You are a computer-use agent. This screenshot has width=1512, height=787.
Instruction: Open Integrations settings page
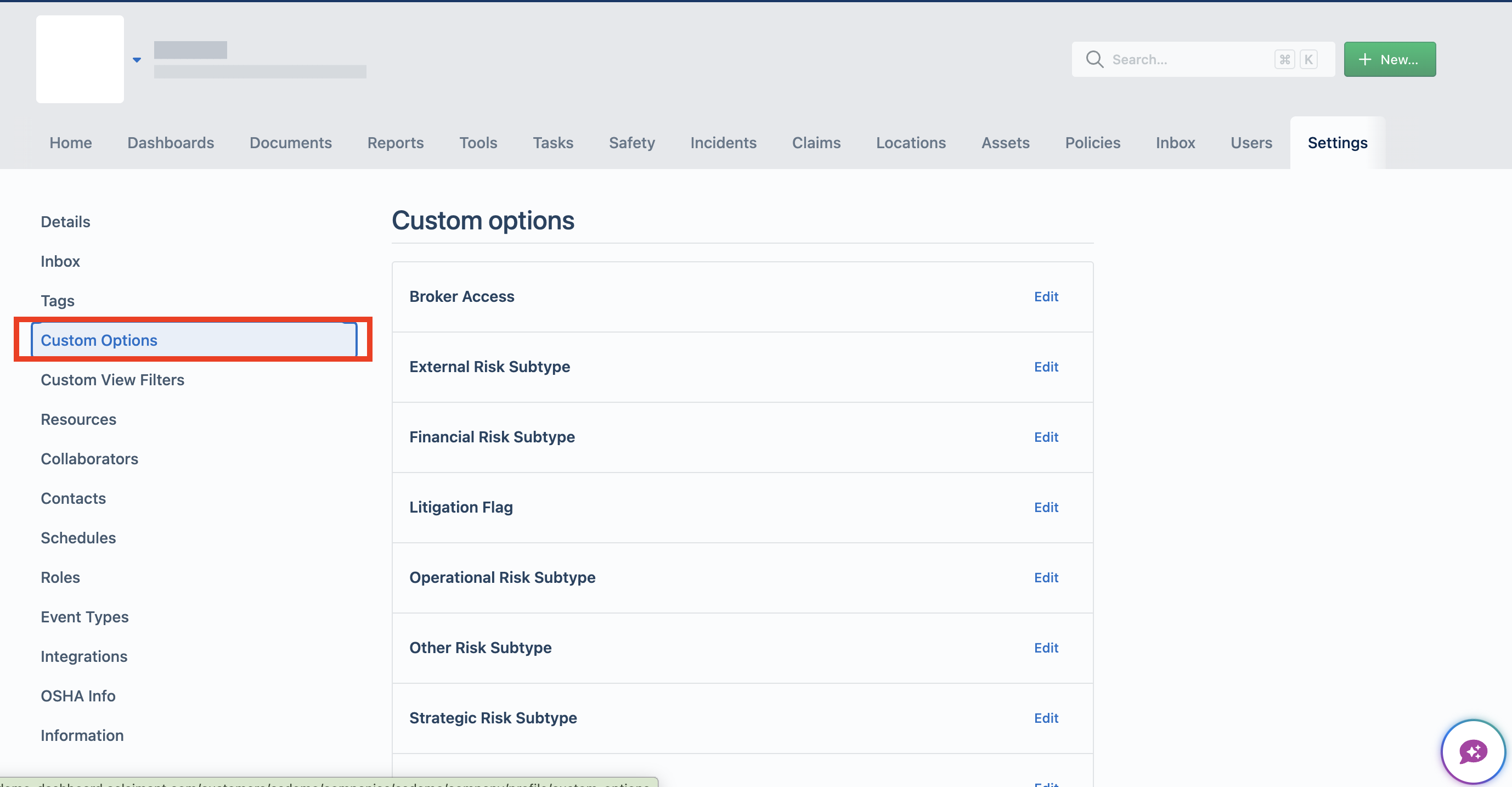click(84, 656)
